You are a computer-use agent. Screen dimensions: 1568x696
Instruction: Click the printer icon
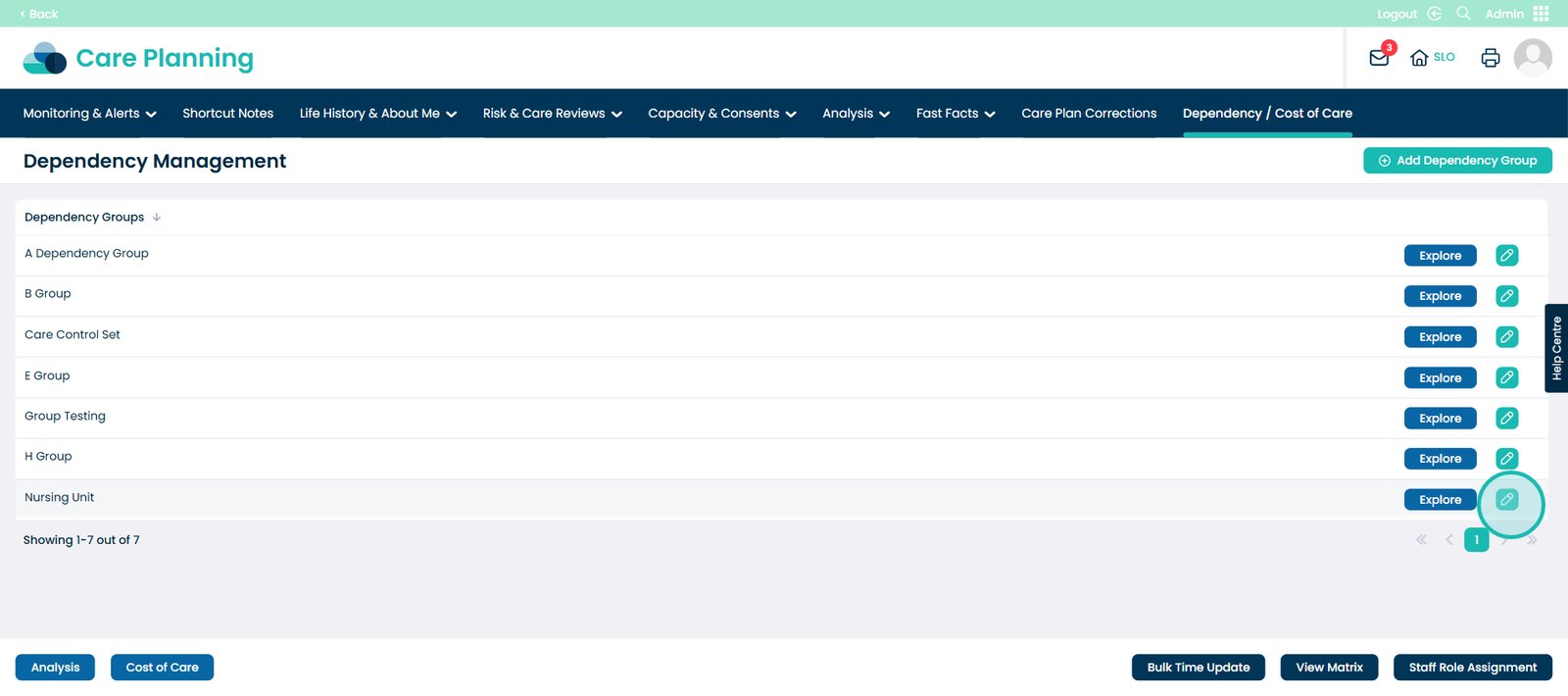(1490, 58)
